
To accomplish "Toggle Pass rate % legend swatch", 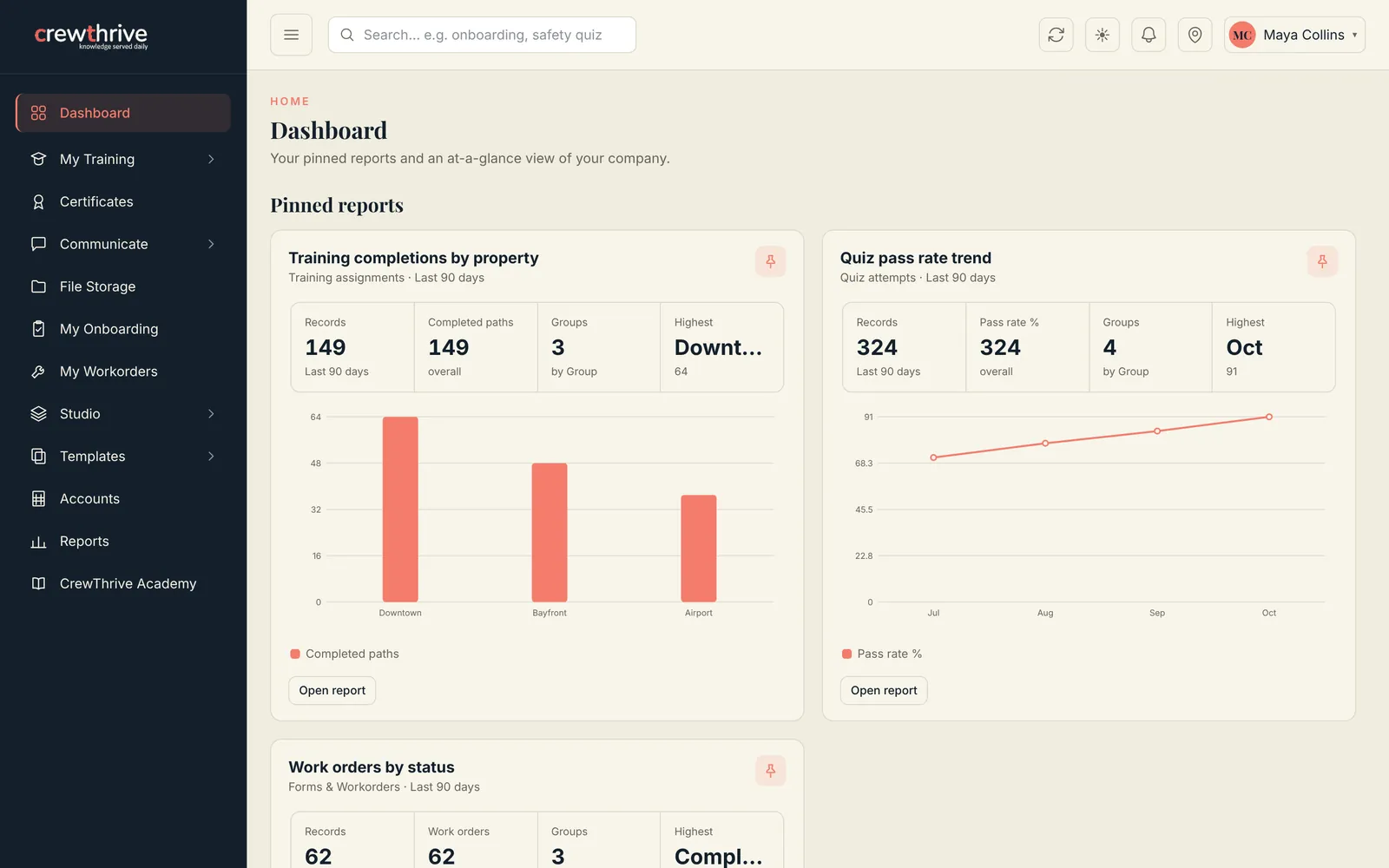I will click(x=846, y=654).
